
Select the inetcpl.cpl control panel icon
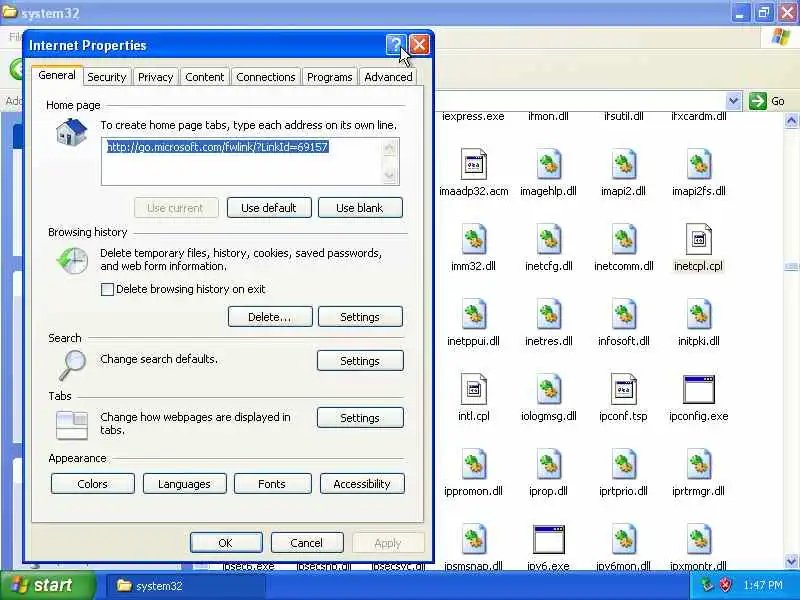point(698,239)
